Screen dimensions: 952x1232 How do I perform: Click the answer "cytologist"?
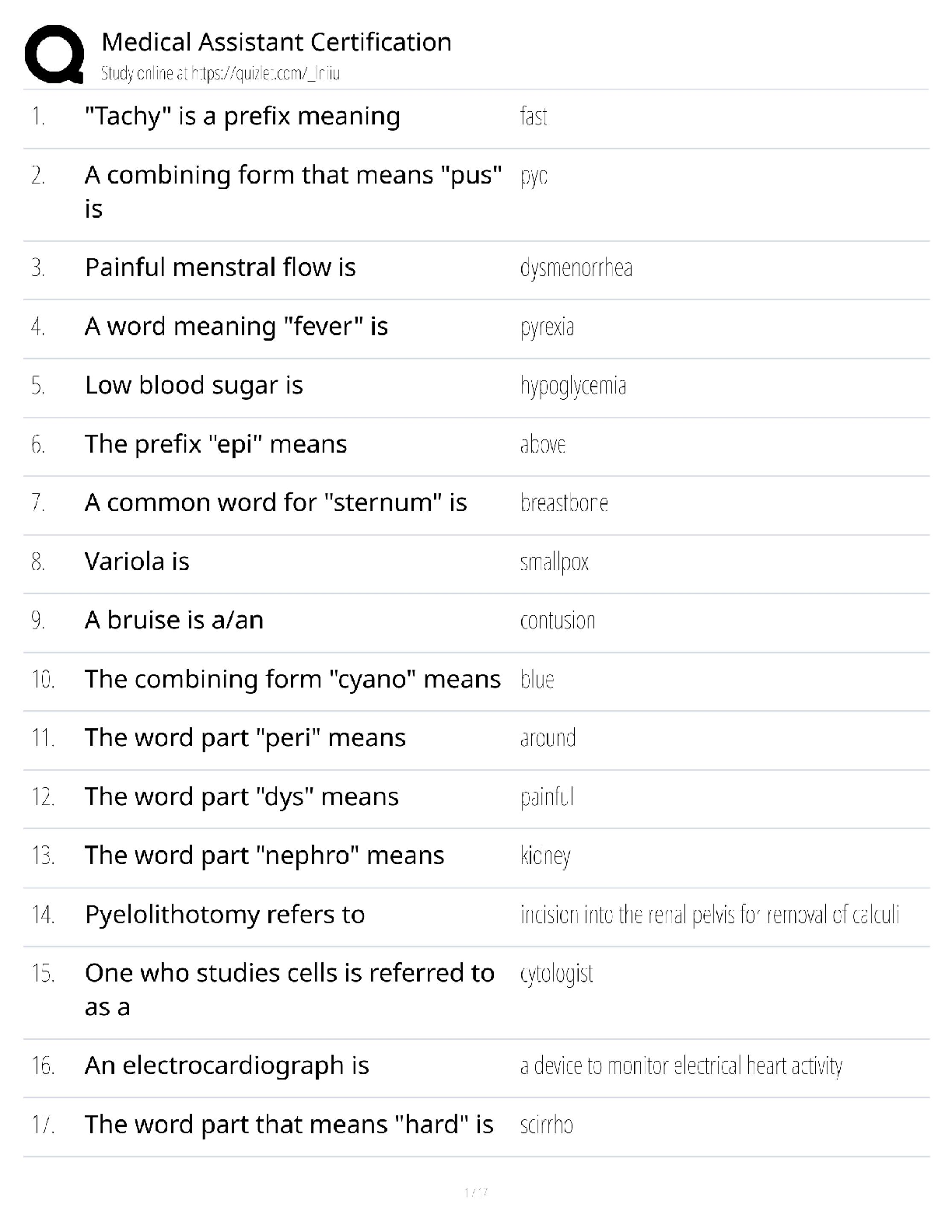pos(556,974)
